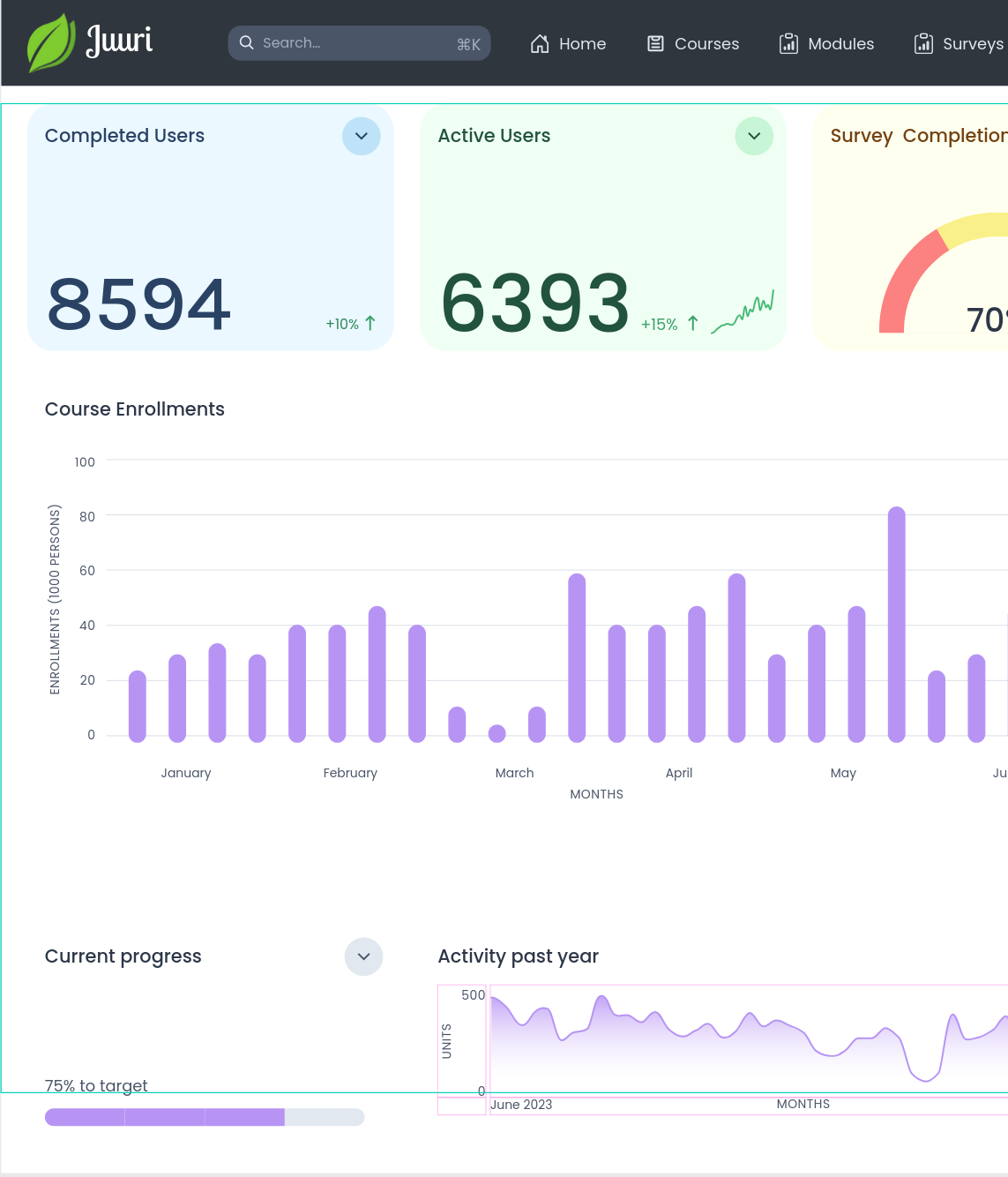This screenshot has width=1008, height=1177.
Task: Click the Active Users sparkline trend icon
Action: [x=743, y=312]
